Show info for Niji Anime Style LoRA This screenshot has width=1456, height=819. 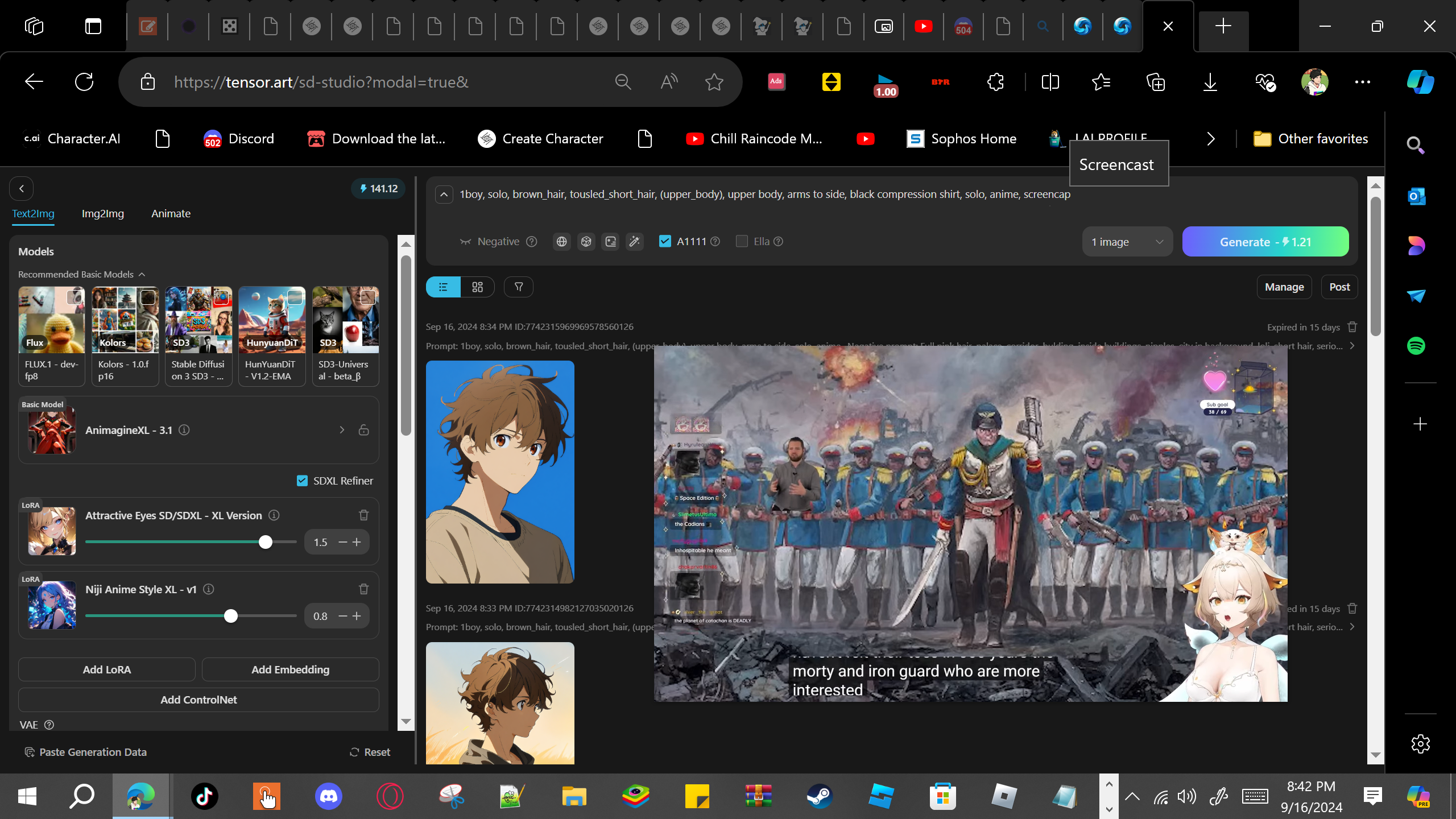tap(209, 589)
